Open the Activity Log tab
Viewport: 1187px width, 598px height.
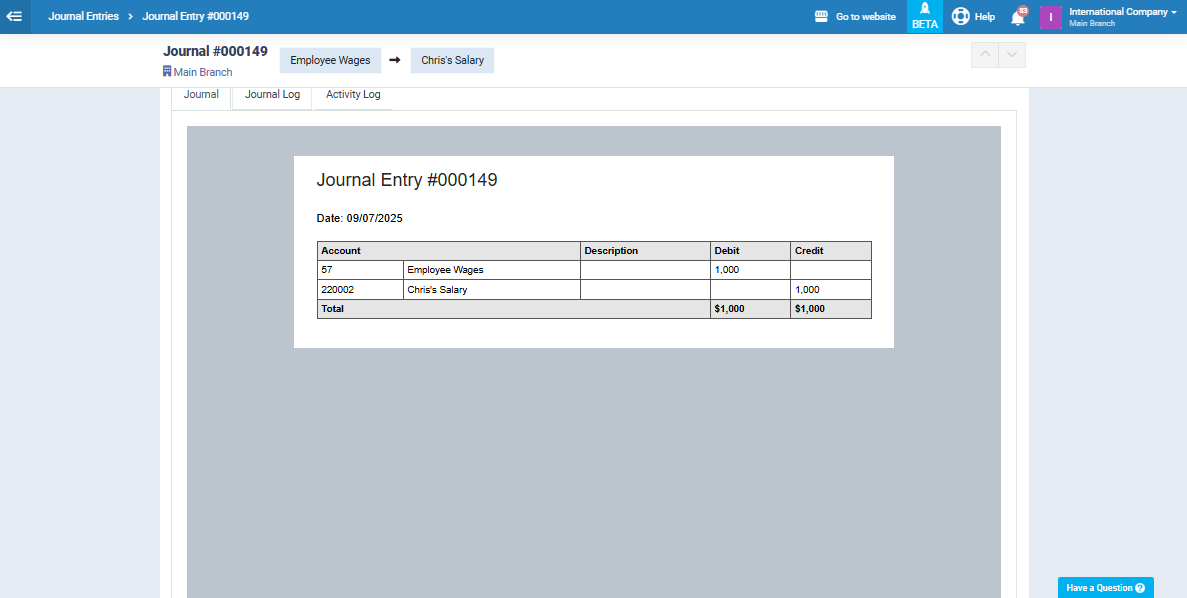(353, 95)
